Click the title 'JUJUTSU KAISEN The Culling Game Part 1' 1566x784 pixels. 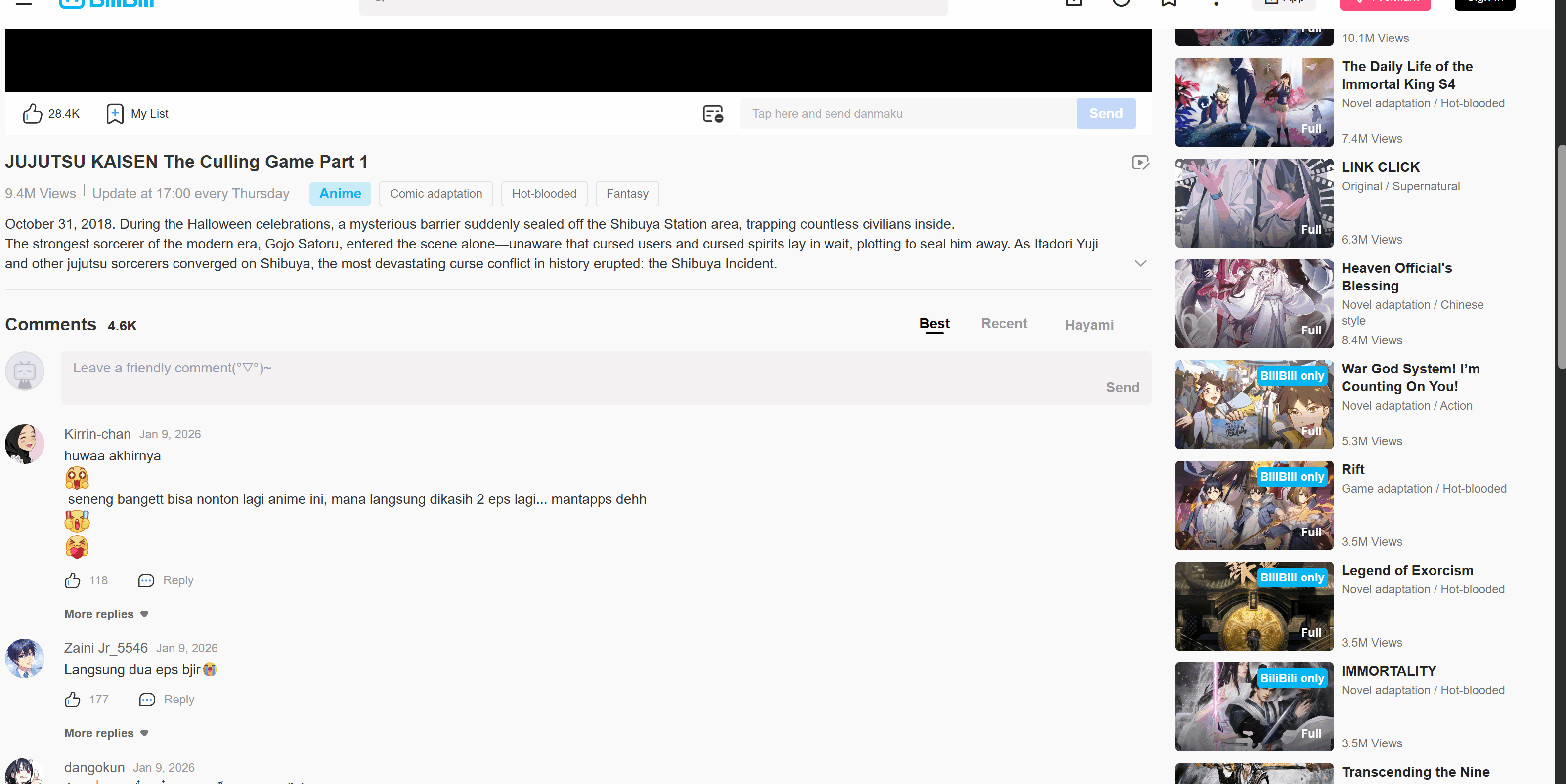[x=186, y=162]
